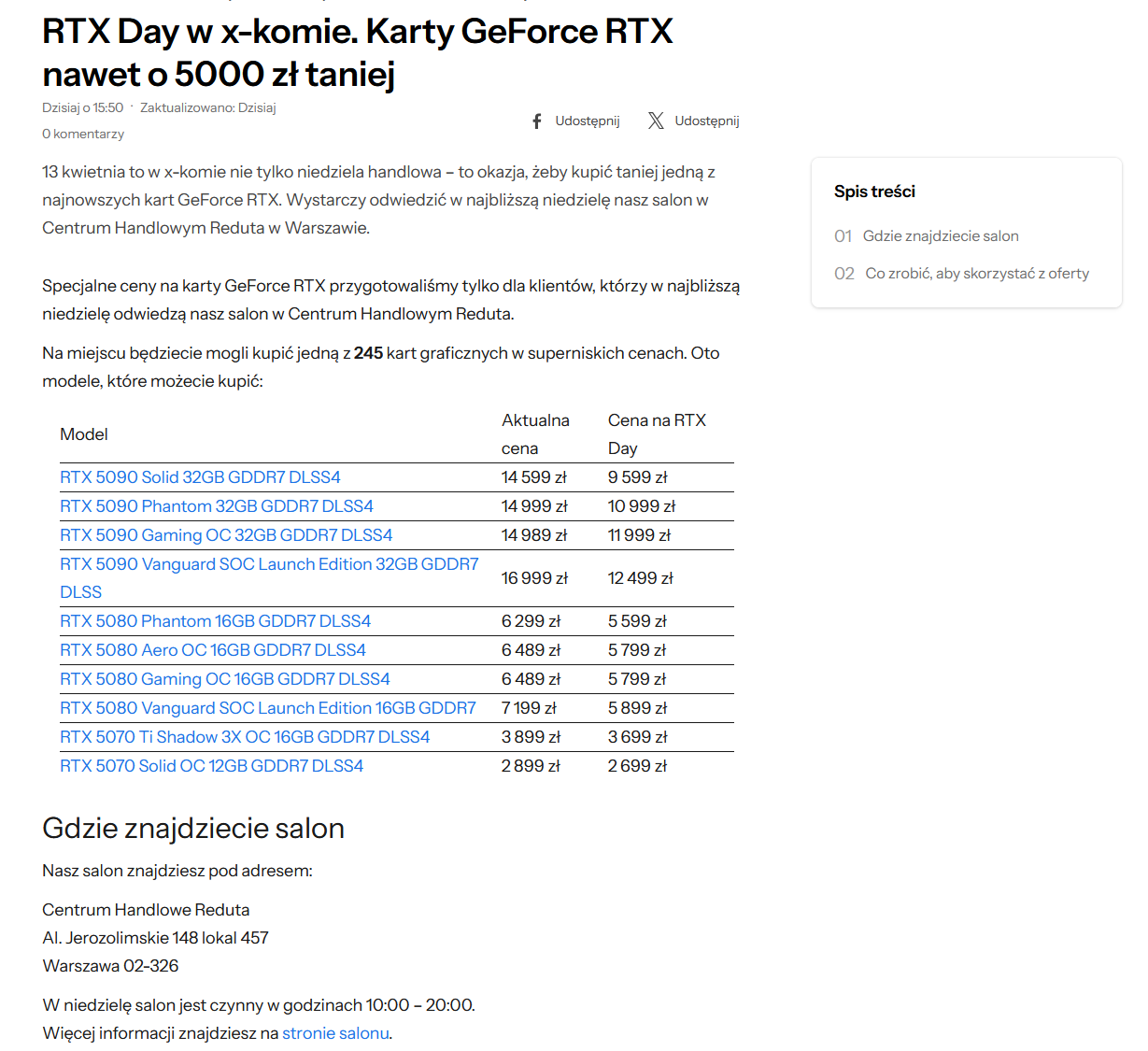Follow the stronie salonu link
This screenshot has height=1051, width=1148.
(x=335, y=1033)
